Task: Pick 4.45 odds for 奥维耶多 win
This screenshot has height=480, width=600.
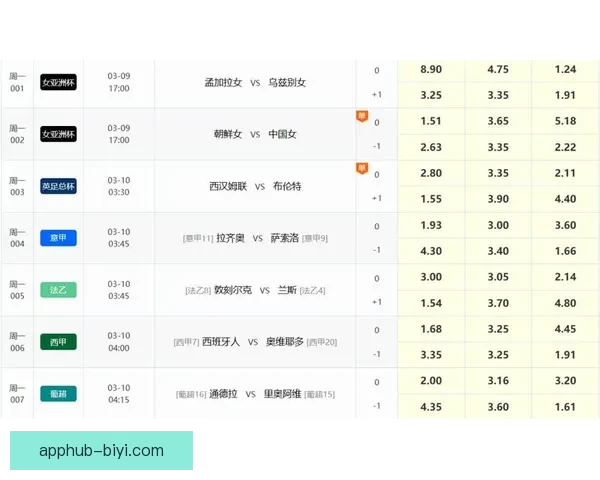Action: click(565, 329)
